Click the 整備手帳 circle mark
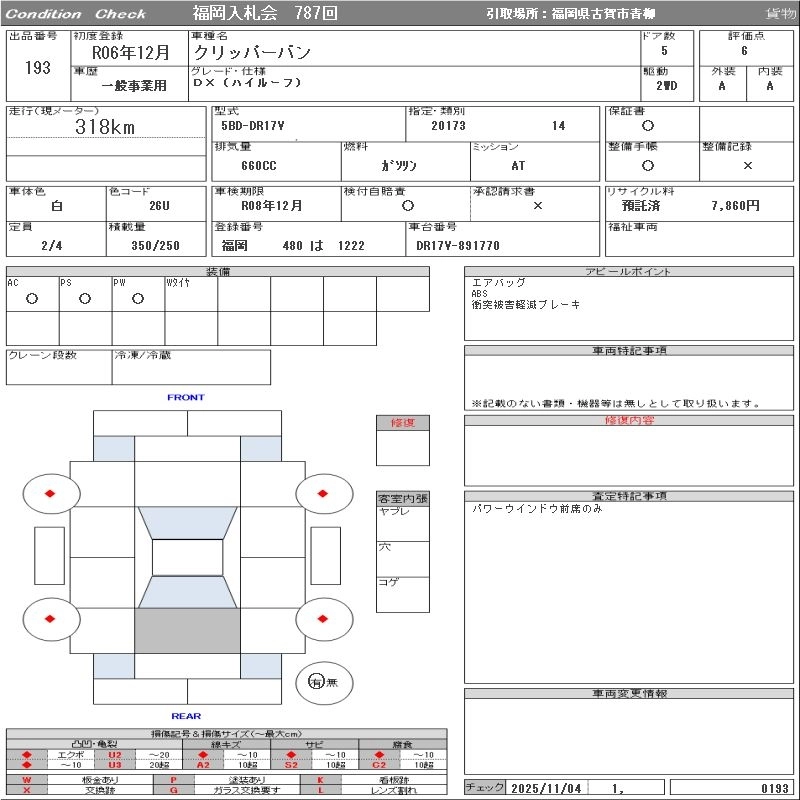 point(648,165)
